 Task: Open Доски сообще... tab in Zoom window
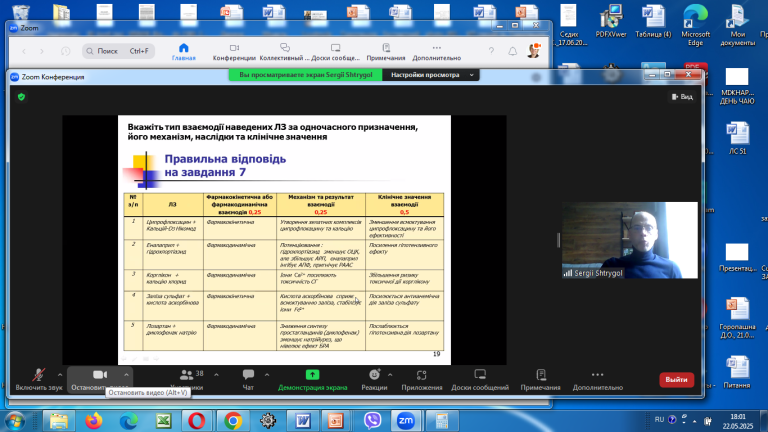pos(336,51)
